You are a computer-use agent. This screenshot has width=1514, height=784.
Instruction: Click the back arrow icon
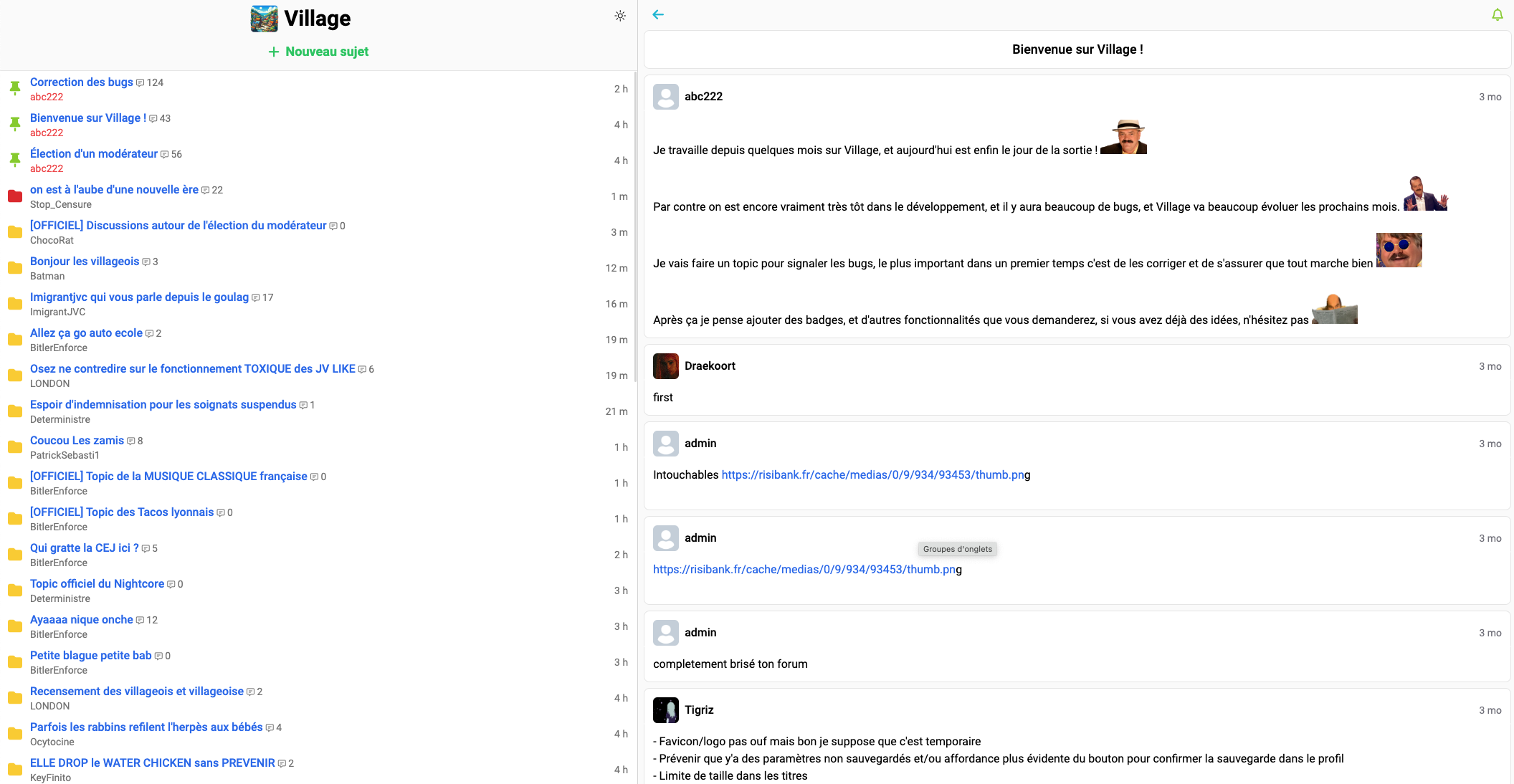[658, 14]
